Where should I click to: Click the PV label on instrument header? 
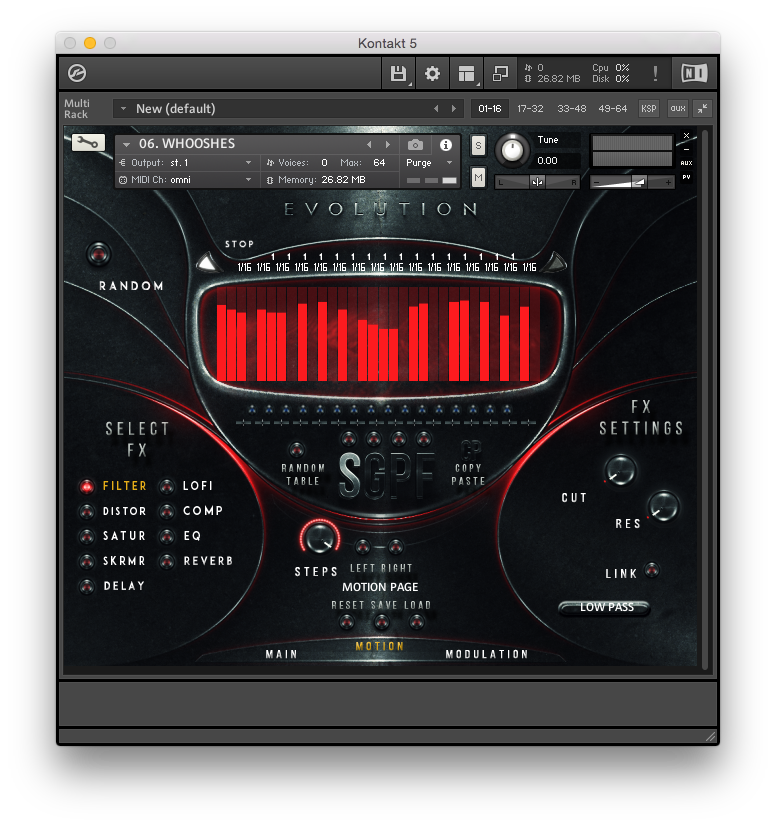click(x=686, y=177)
